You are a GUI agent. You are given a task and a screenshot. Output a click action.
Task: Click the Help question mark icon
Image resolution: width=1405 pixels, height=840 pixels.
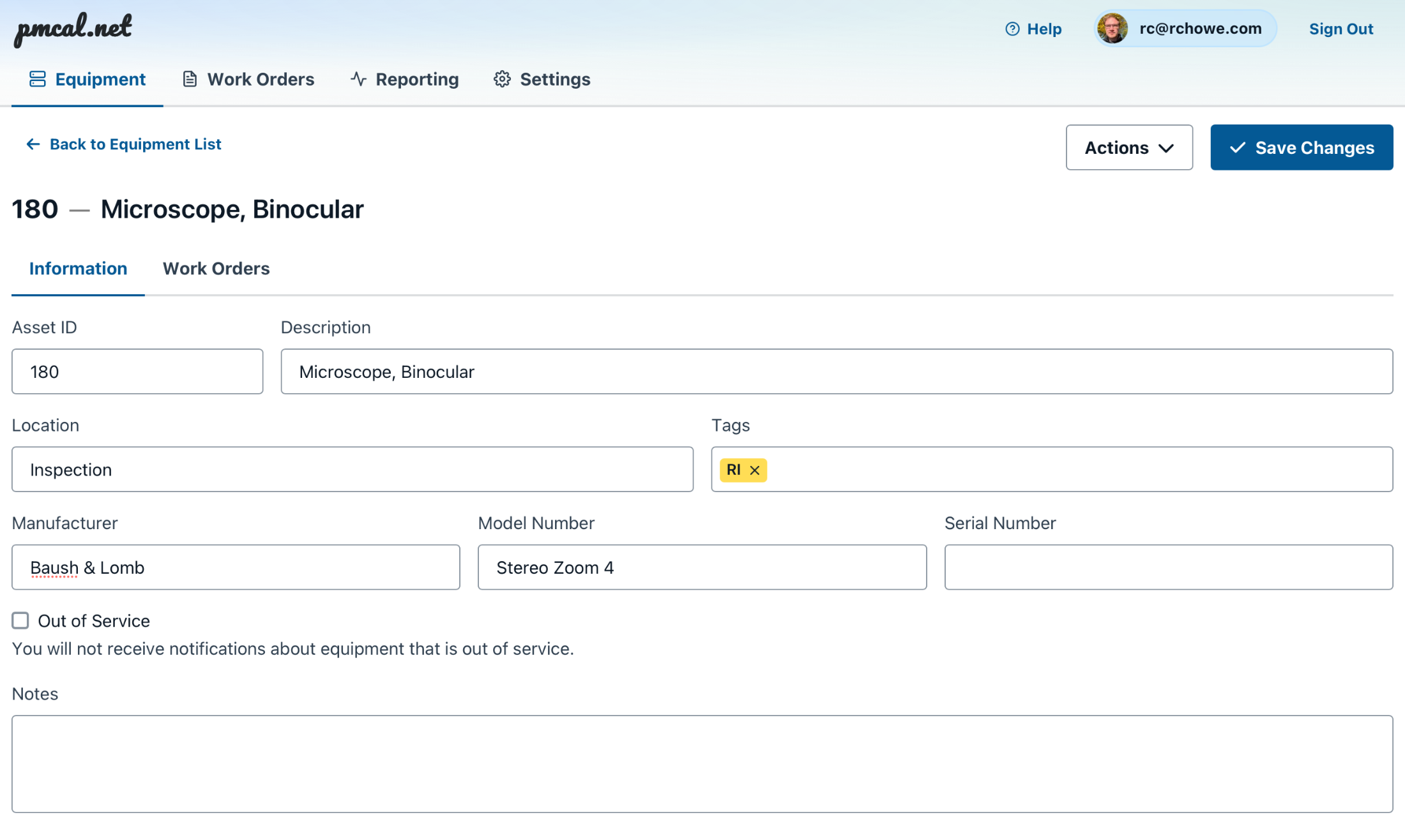pos(1012,29)
